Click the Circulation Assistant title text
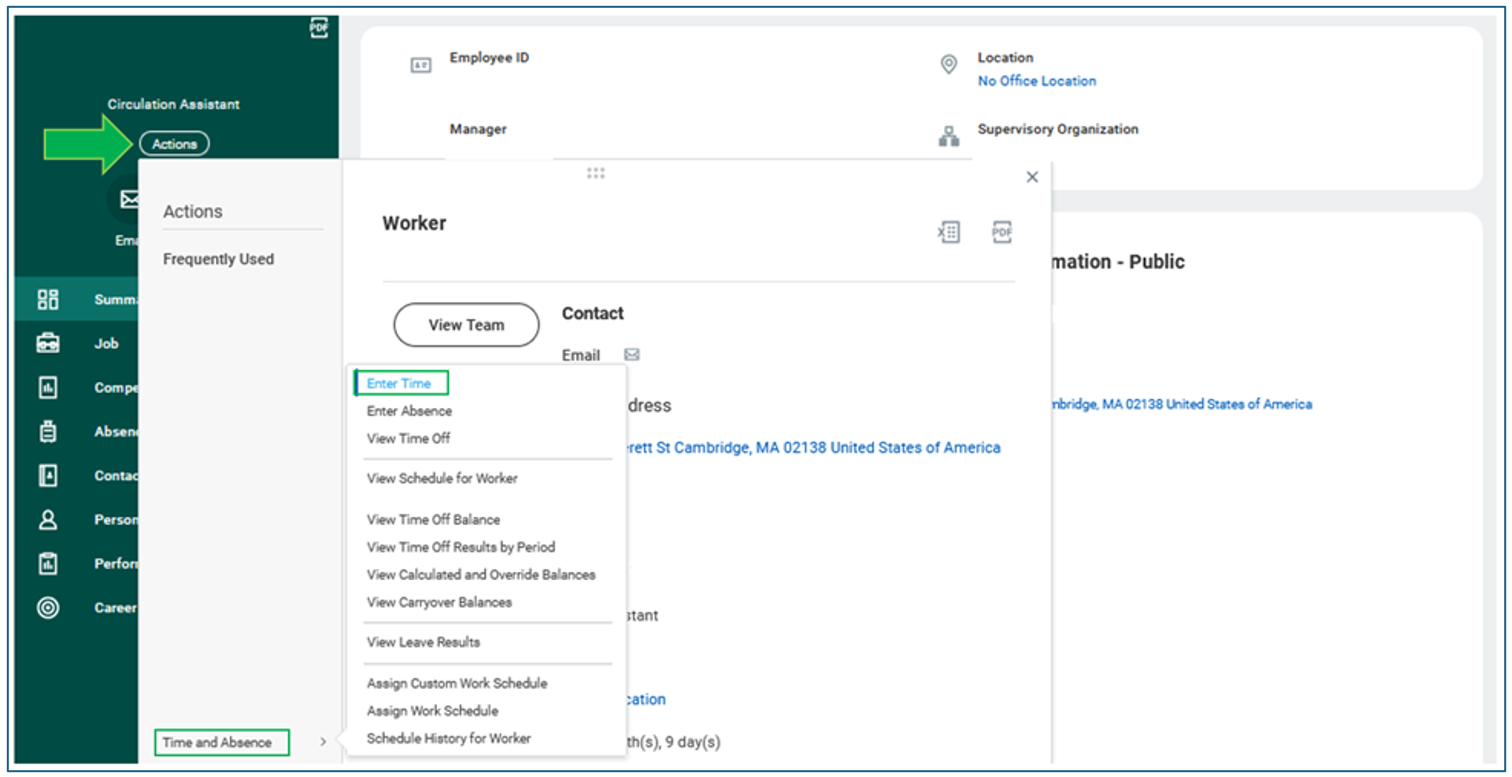Image resolution: width=1512 pixels, height=777 pixels. 174,104
